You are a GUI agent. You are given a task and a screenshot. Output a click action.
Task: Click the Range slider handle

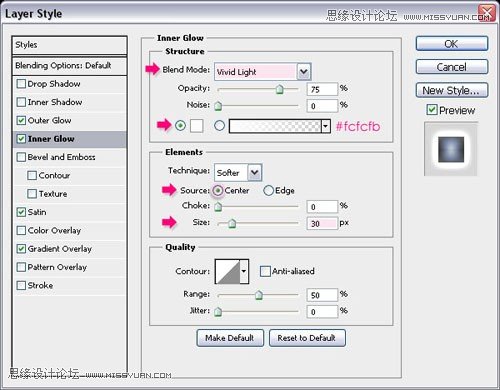pyautogui.click(x=259, y=295)
